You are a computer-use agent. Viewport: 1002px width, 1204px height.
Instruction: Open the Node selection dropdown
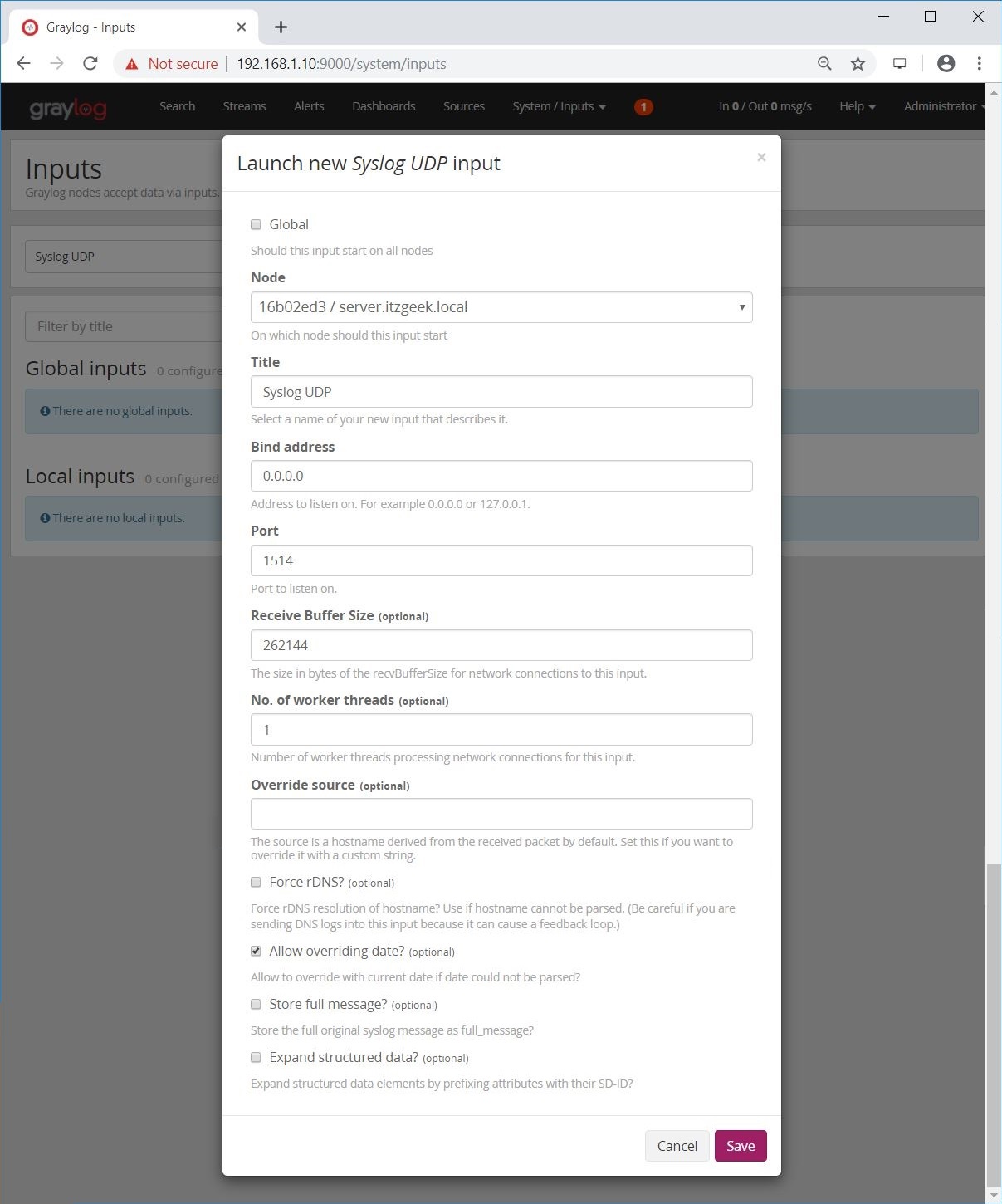[x=501, y=307]
